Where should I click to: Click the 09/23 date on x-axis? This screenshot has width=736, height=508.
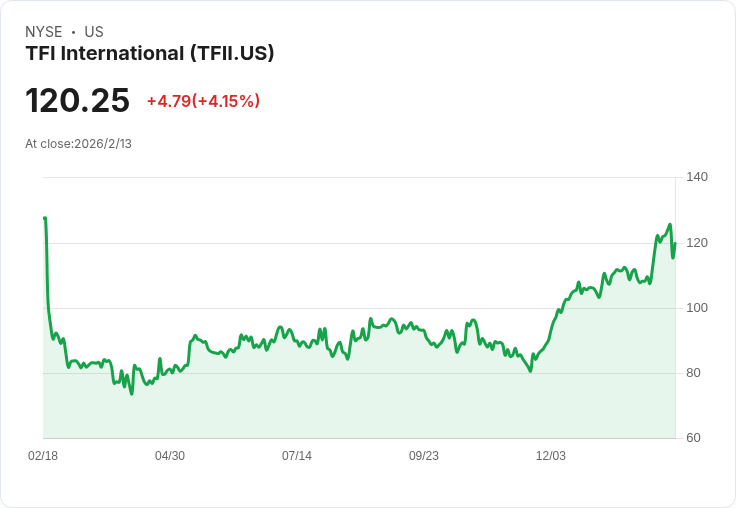(424, 456)
